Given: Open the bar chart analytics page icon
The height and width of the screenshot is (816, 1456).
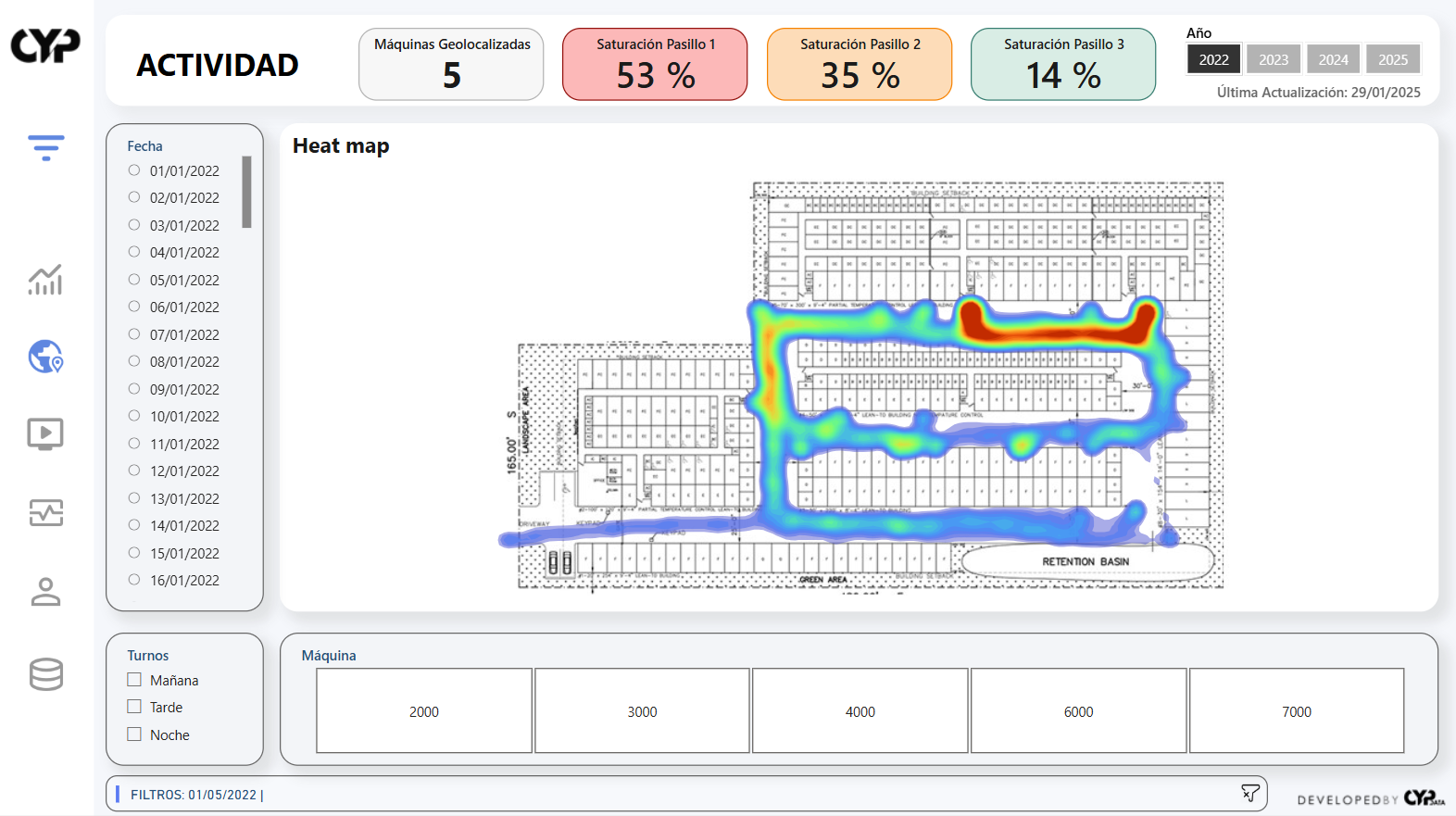Looking at the screenshot, I should [x=45, y=280].
